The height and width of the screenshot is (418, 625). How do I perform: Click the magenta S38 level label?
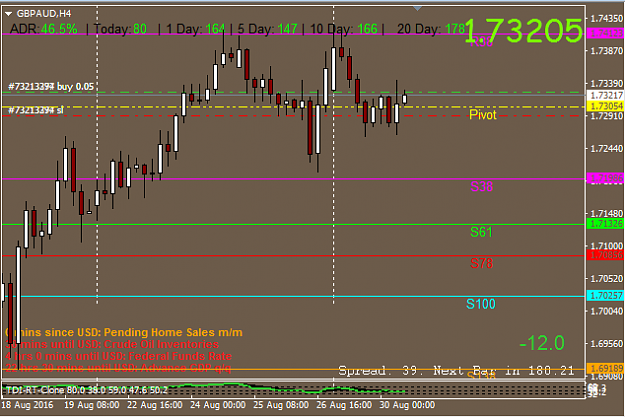pos(482,186)
